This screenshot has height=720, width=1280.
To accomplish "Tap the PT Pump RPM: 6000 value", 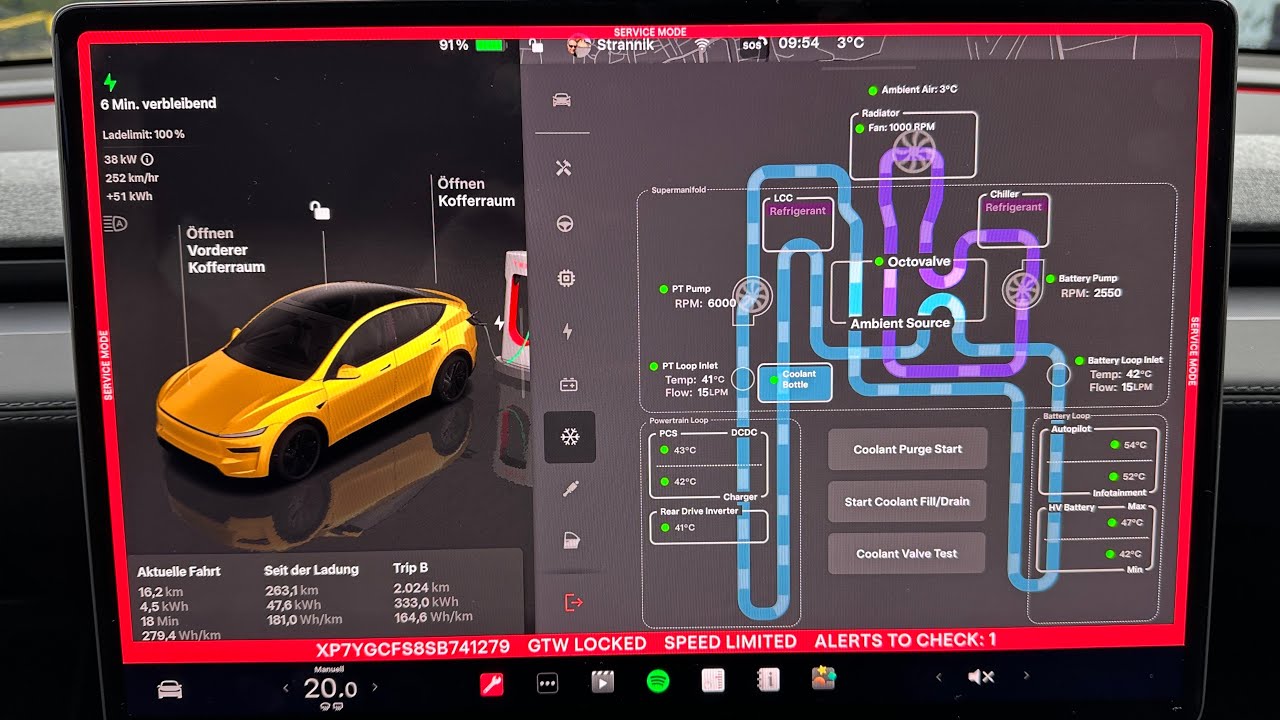I will 705,303.
